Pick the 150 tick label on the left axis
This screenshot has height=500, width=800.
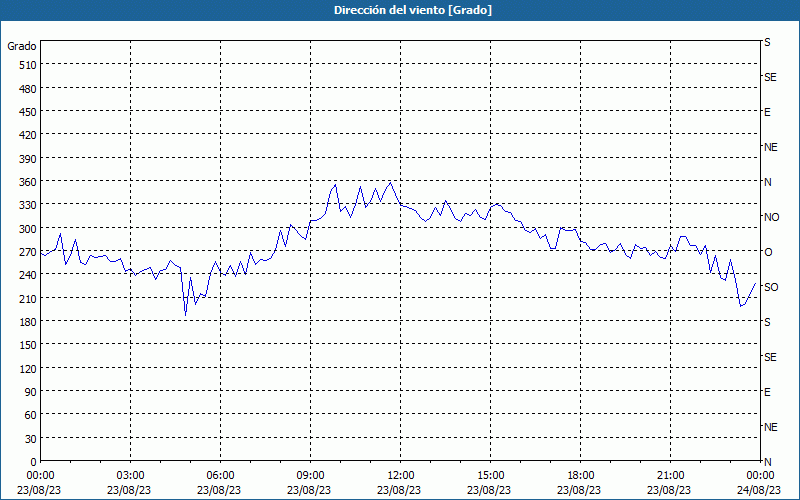point(28,345)
